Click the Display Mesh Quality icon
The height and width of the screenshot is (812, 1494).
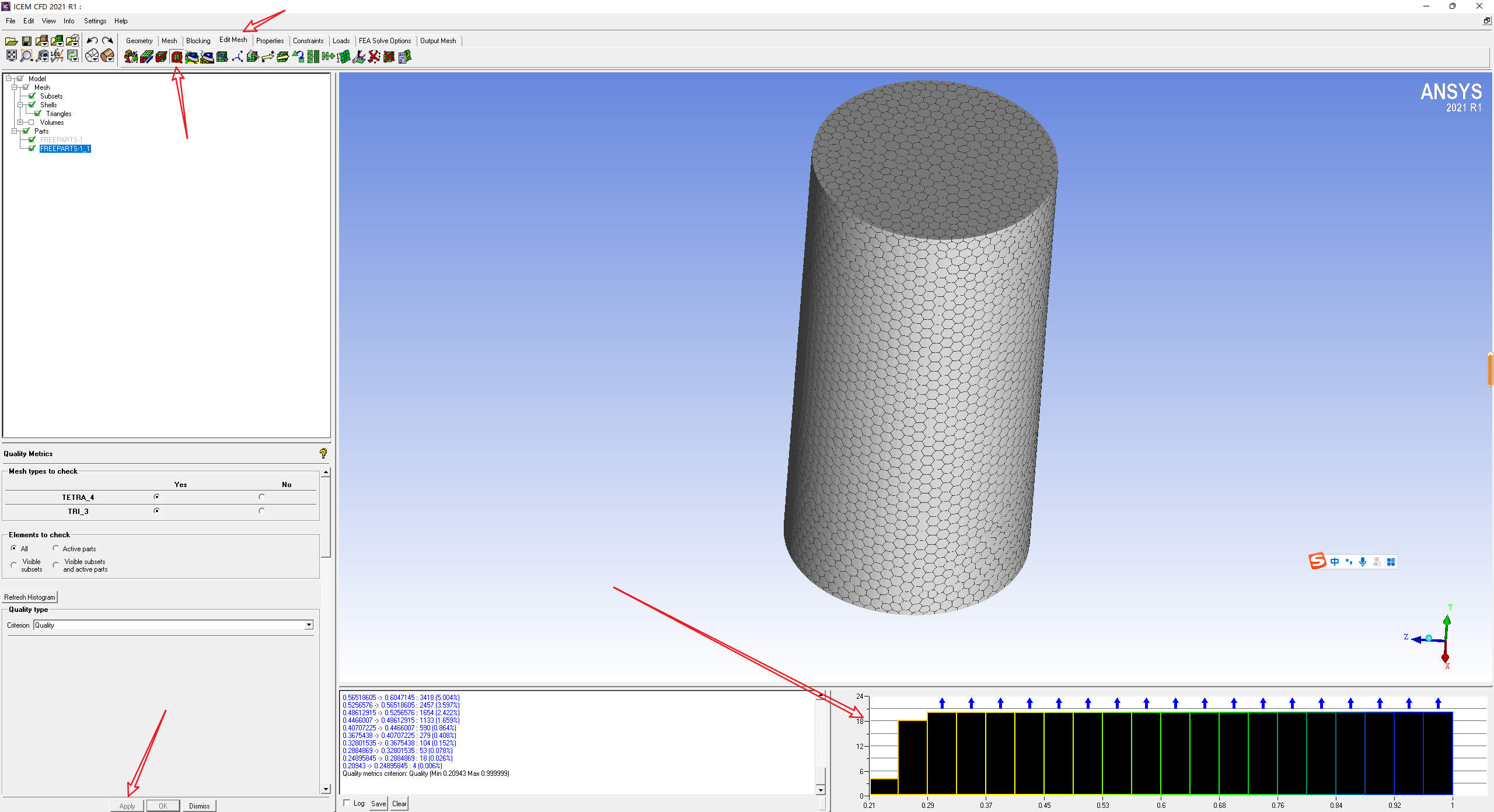pyautogui.click(x=176, y=57)
